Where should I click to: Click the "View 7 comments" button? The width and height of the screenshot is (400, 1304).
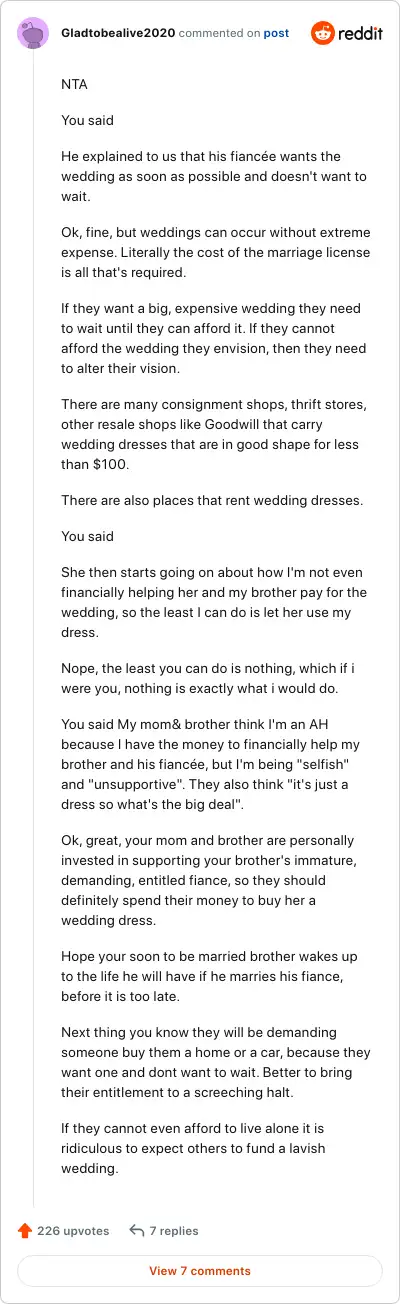pos(200,1271)
